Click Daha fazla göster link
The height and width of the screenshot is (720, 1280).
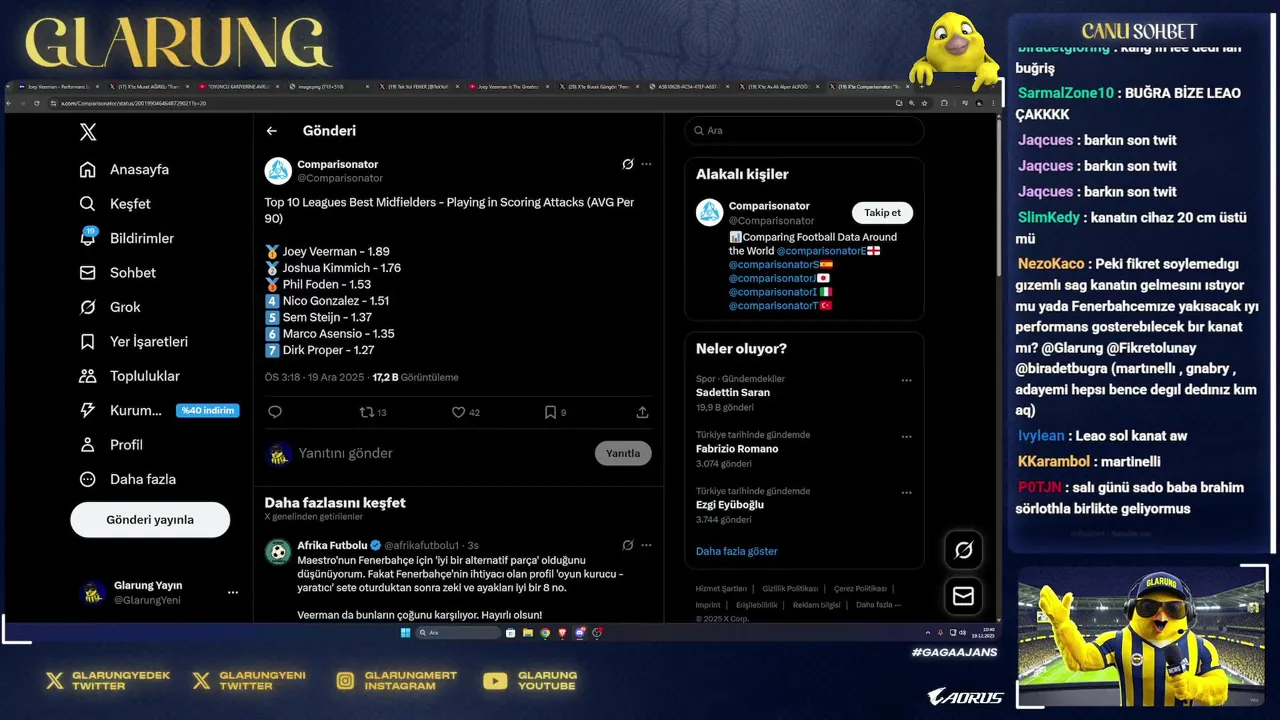click(736, 551)
